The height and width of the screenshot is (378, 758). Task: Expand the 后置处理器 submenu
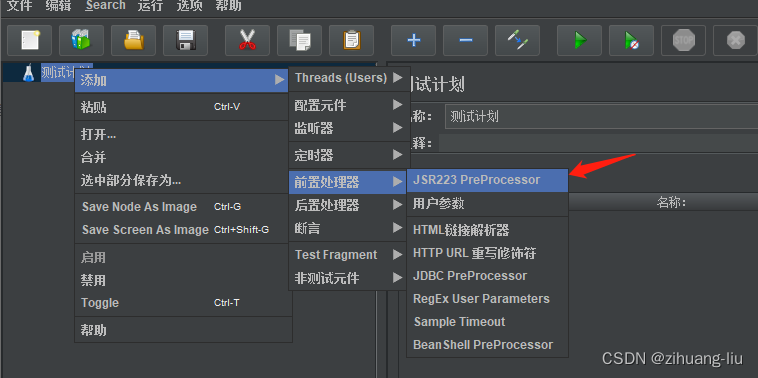click(x=348, y=205)
